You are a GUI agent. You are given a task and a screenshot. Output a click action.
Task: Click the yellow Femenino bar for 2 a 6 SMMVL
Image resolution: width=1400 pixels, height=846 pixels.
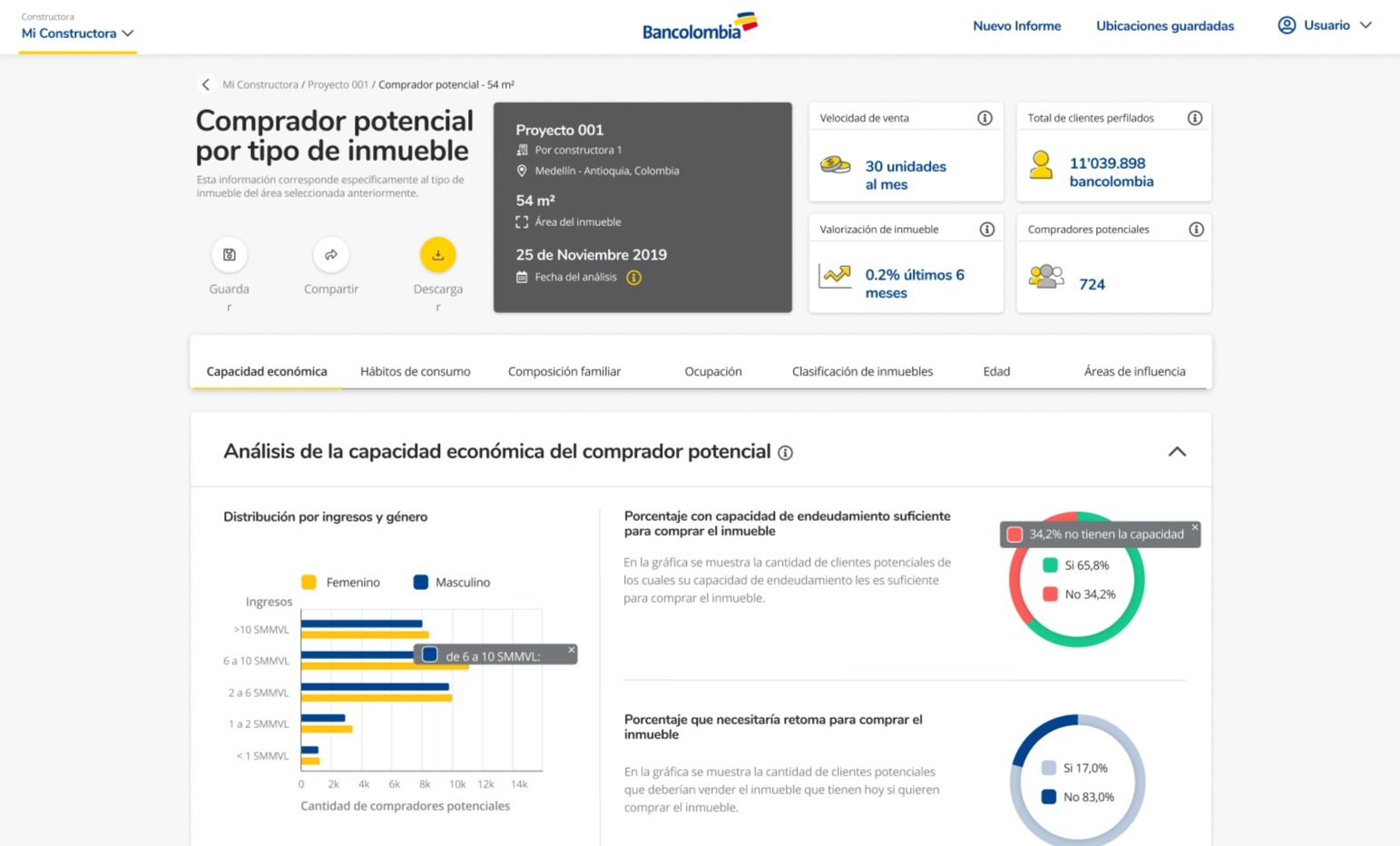pyautogui.click(x=377, y=698)
